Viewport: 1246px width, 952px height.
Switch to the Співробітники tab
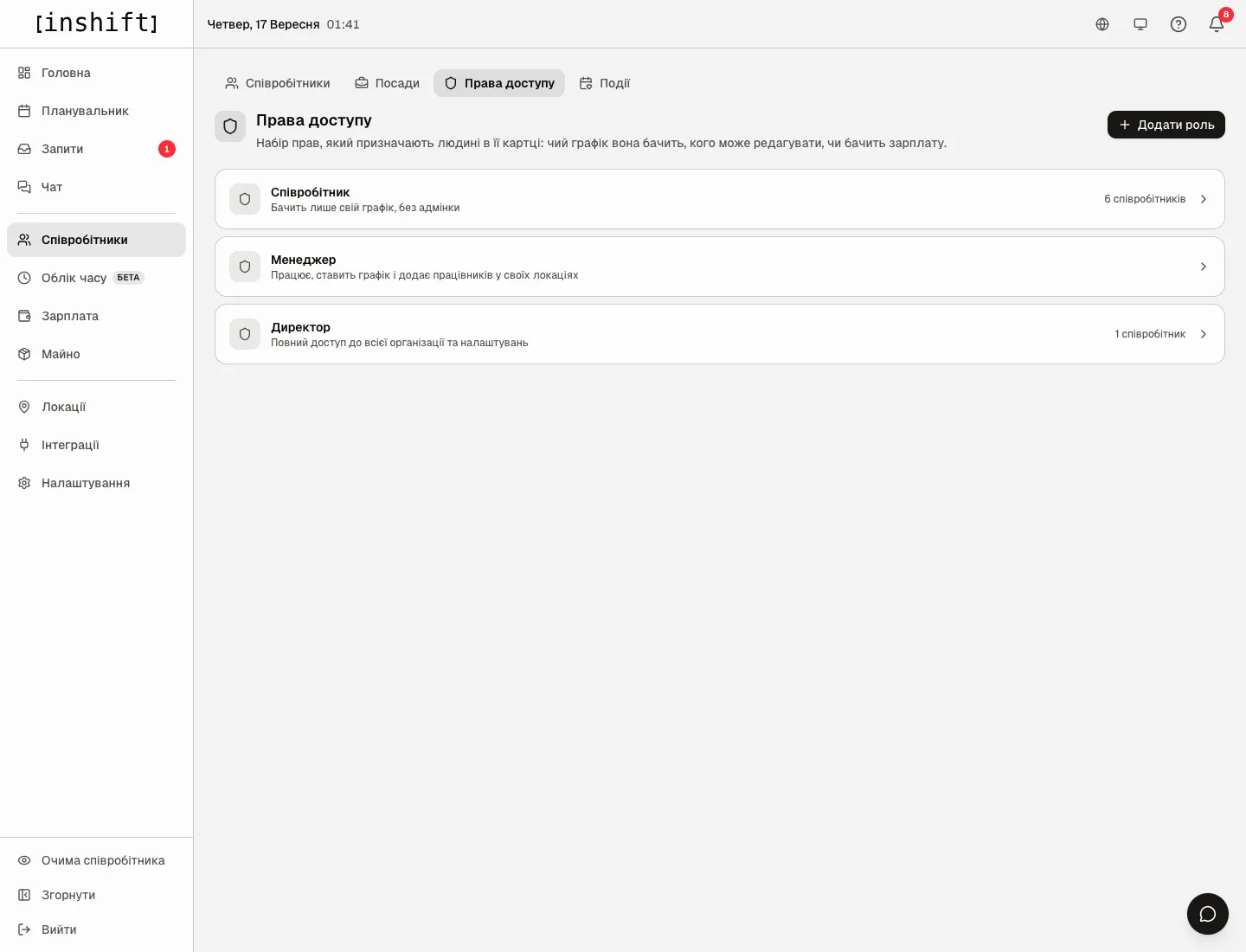pos(278,83)
